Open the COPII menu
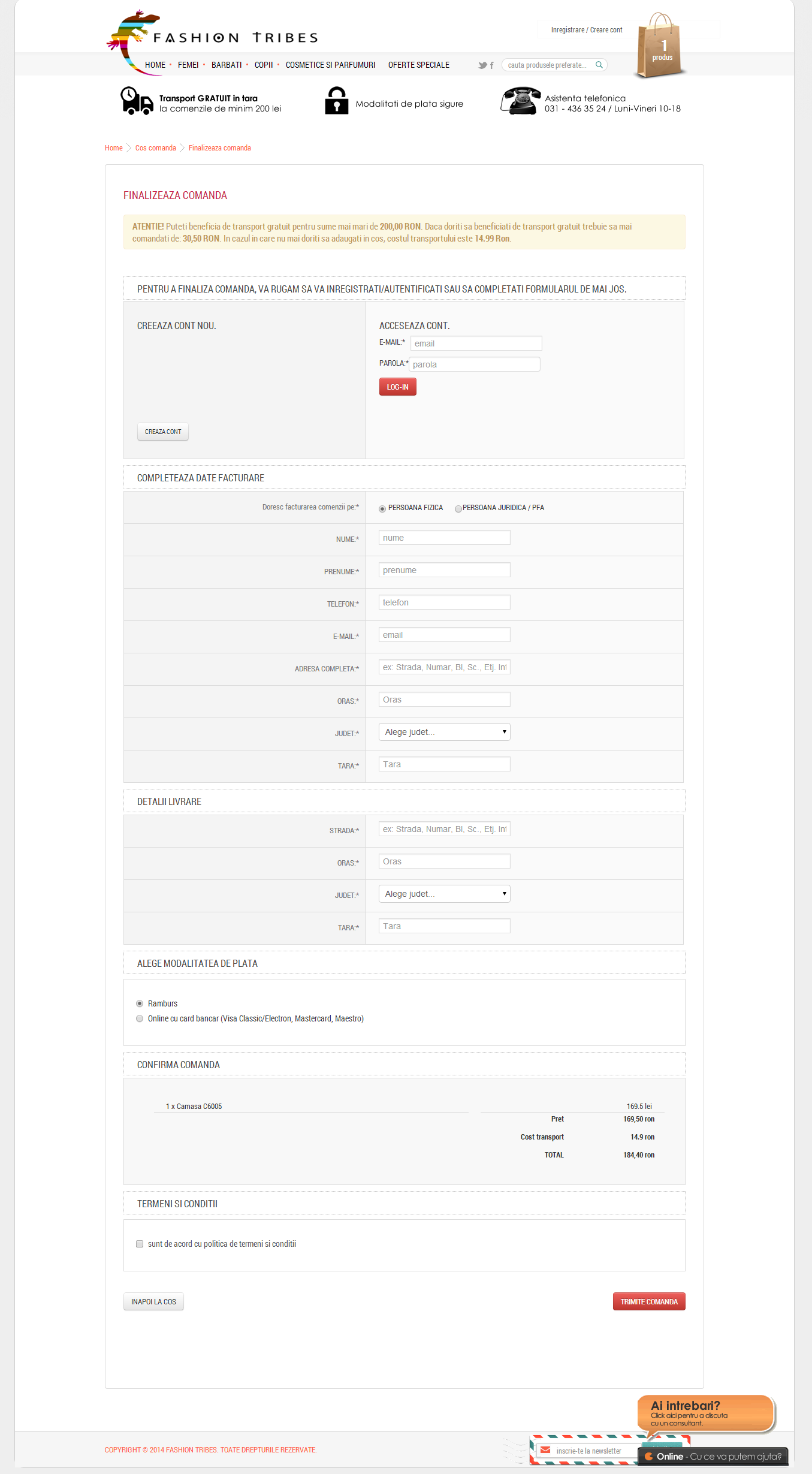The image size is (812, 1474). click(264, 65)
